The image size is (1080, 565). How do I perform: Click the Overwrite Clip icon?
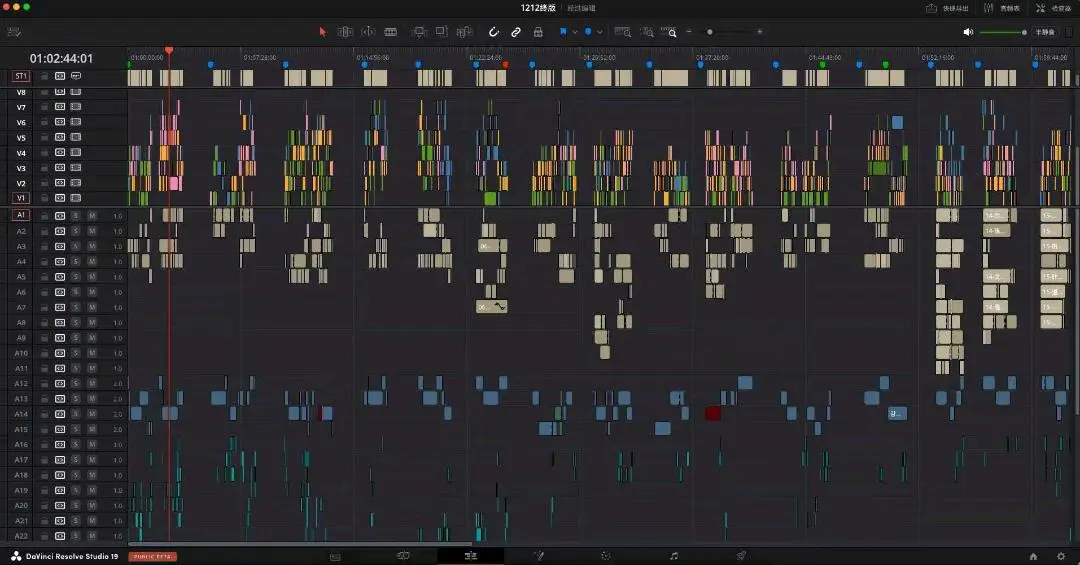442,32
